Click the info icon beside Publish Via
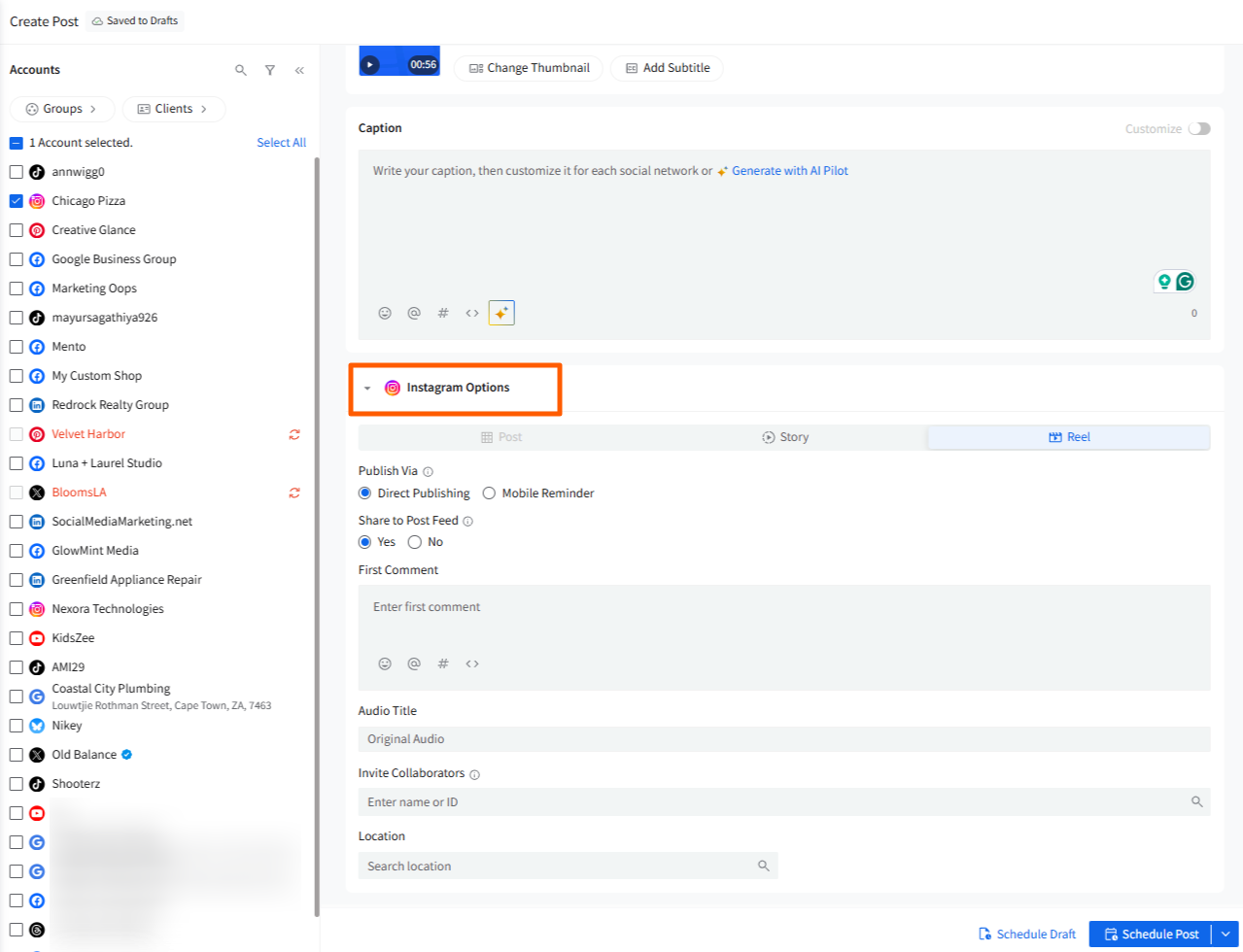The height and width of the screenshot is (952, 1243). [x=429, y=471]
